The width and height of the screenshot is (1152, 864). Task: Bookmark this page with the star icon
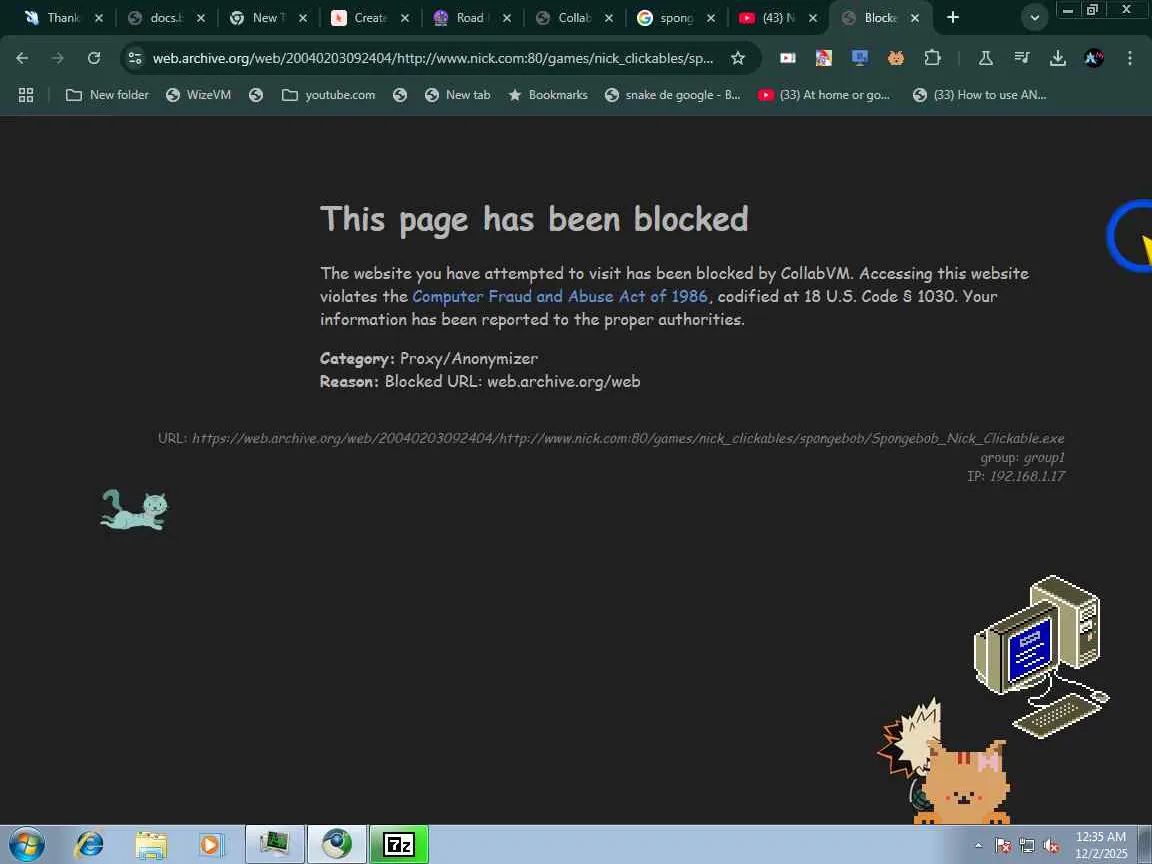pyautogui.click(x=738, y=58)
